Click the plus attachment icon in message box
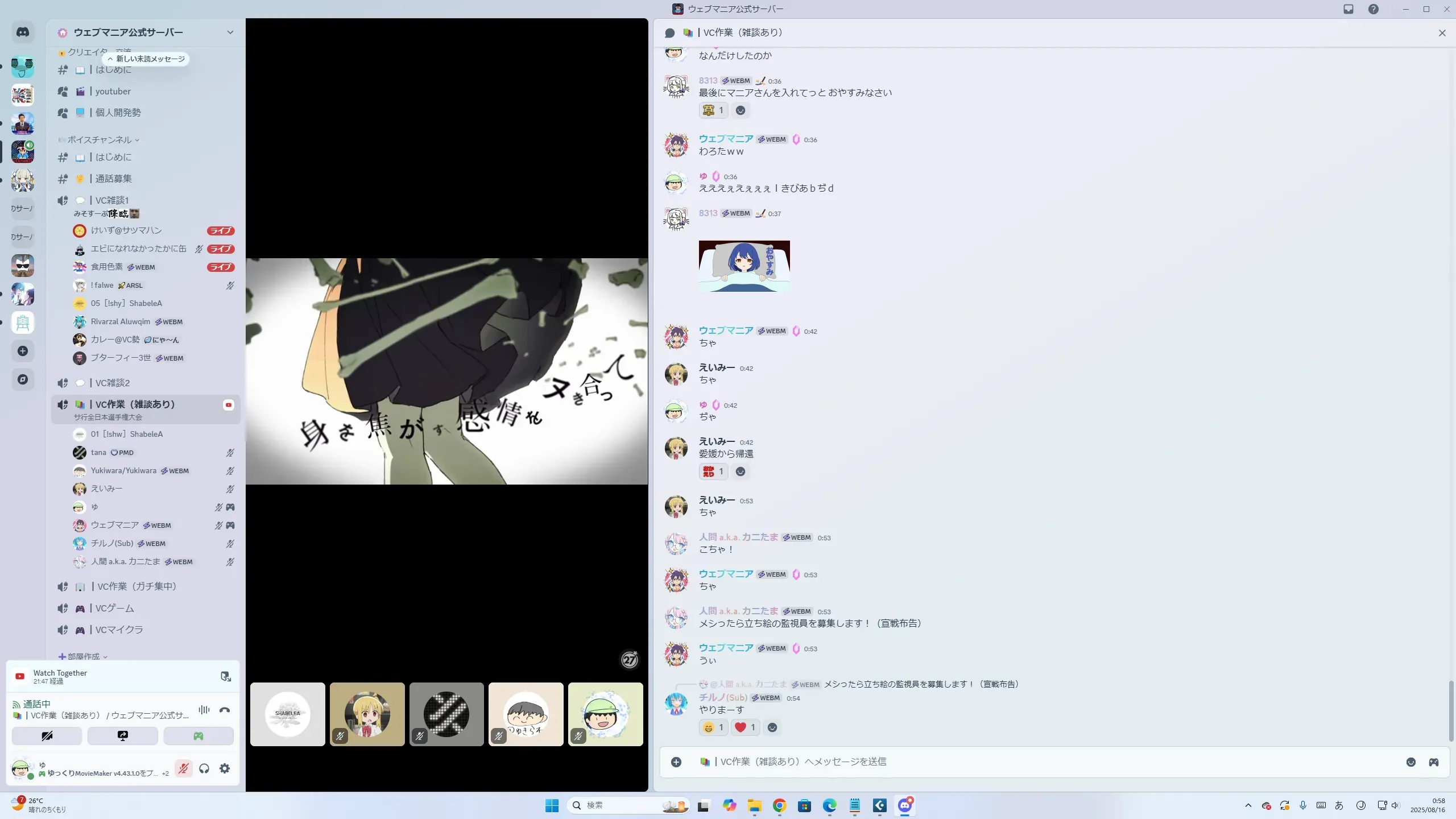This screenshot has width=1456, height=819. [676, 762]
